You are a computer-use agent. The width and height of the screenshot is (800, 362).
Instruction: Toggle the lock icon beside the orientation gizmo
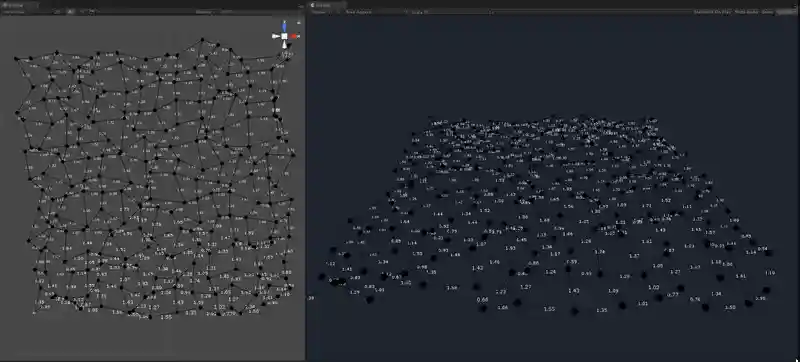[299, 22]
